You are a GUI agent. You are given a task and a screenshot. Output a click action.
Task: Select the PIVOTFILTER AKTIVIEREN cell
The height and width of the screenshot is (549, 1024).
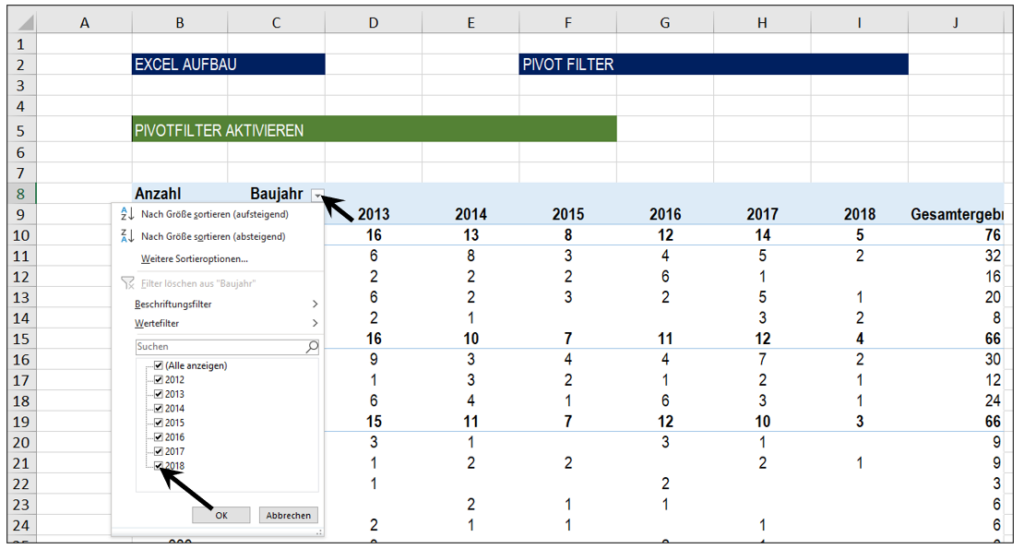pos(374,129)
